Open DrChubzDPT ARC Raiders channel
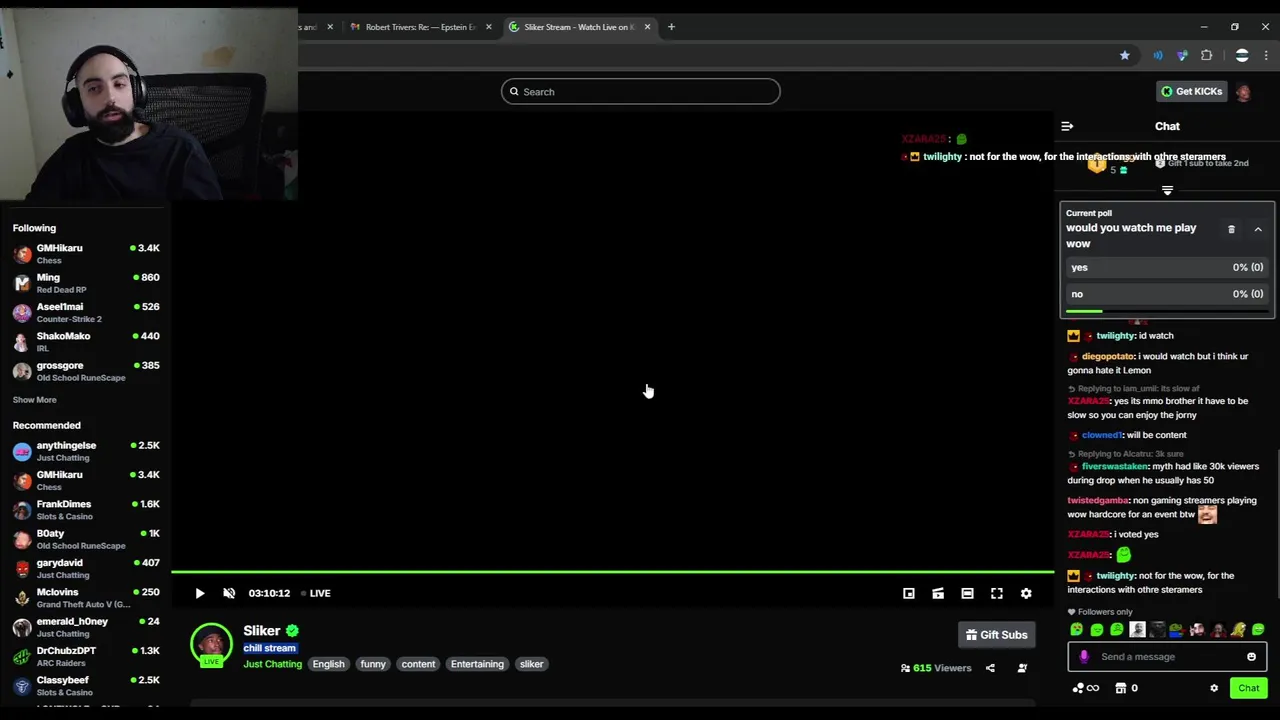 86,656
